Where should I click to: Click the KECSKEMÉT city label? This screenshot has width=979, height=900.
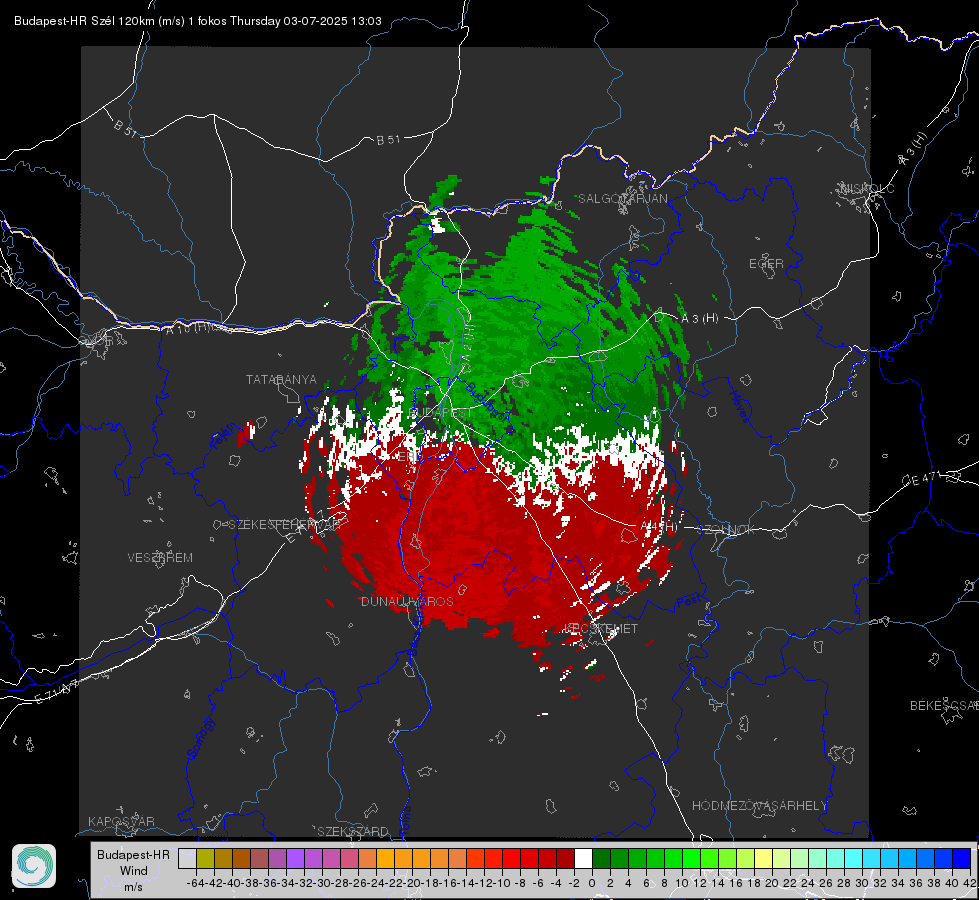pos(601,628)
